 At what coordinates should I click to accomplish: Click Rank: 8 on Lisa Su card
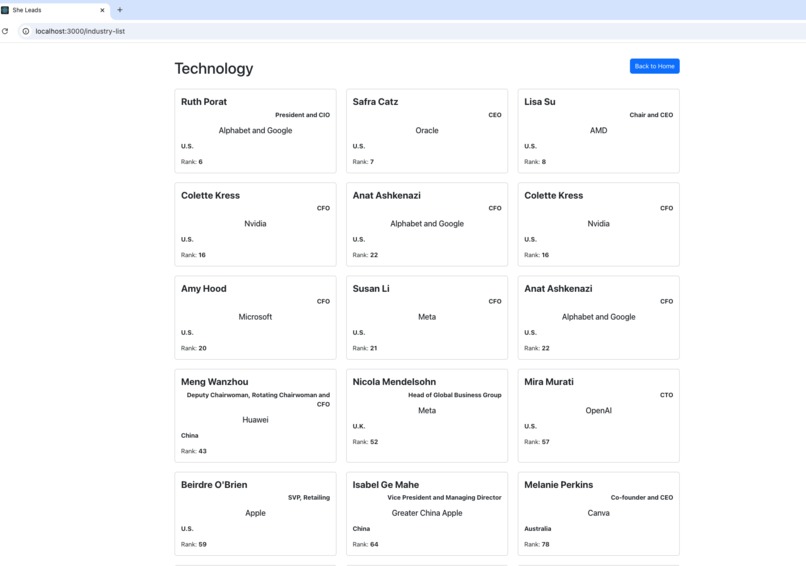[535, 161]
